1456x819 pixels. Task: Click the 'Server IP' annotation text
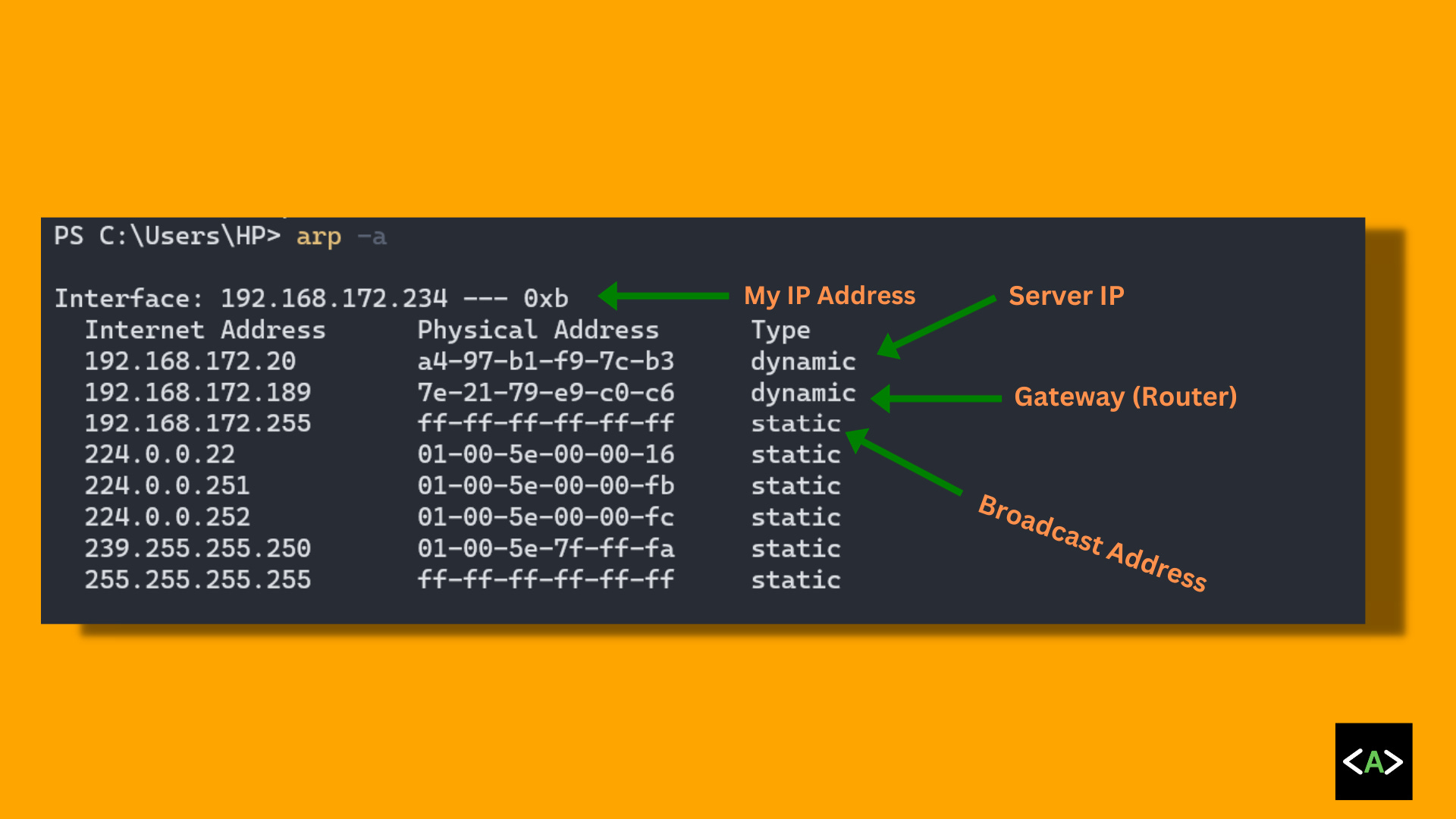click(1065, 296)
